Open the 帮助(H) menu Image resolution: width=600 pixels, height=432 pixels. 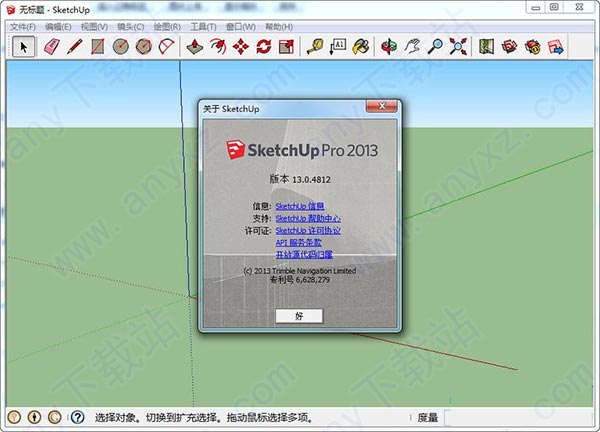(x=279, y=27)
